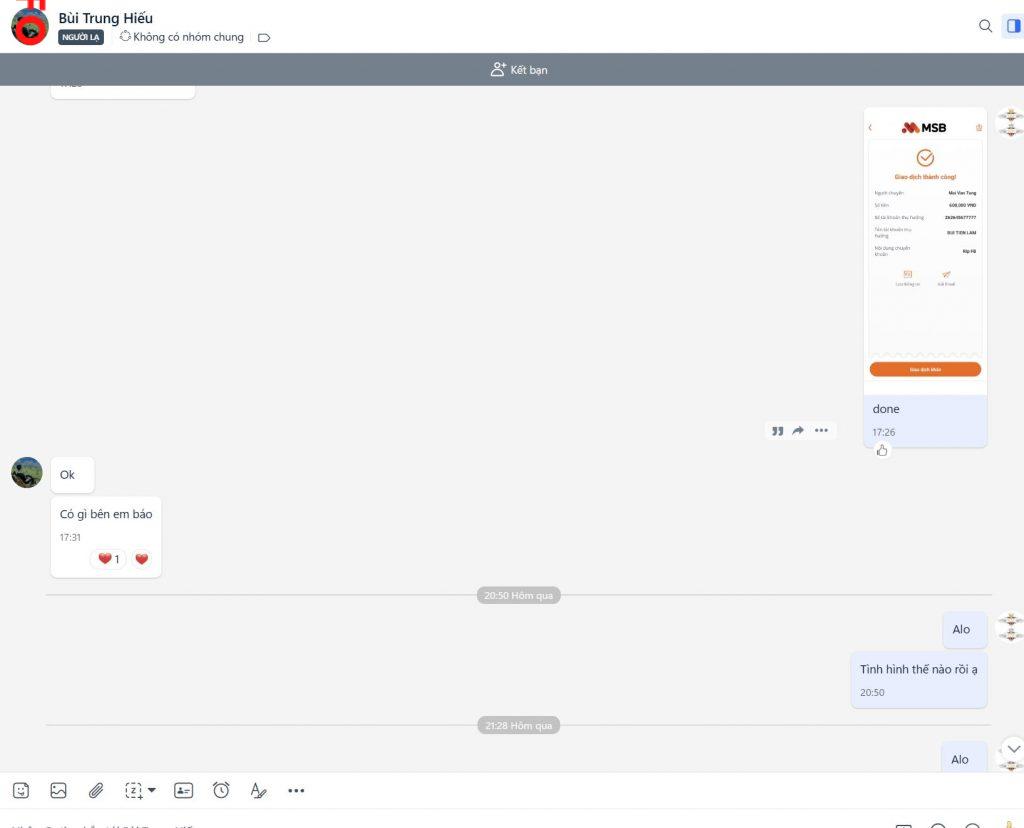The width and height of the screenshot is (1024, 828).
Task: Open the screenshot capture dropdown arrow
Action: click(152, 790)
